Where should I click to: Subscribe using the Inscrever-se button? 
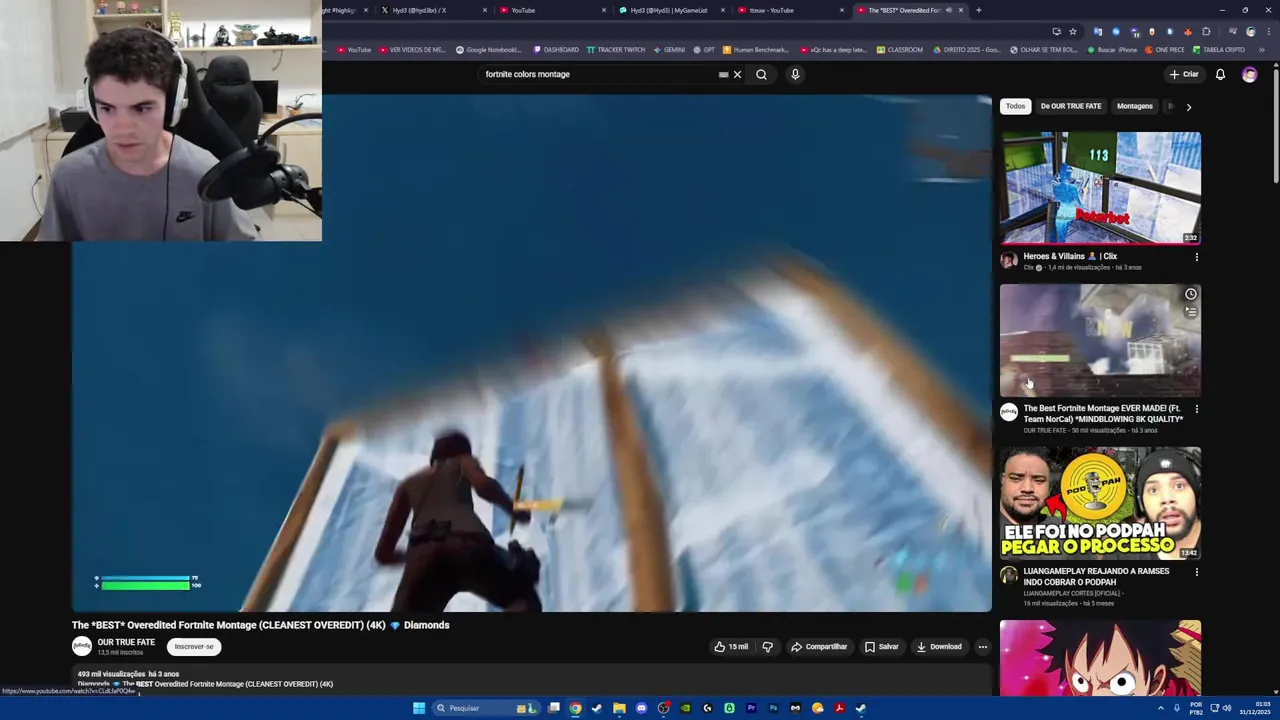tap(194, 647)
